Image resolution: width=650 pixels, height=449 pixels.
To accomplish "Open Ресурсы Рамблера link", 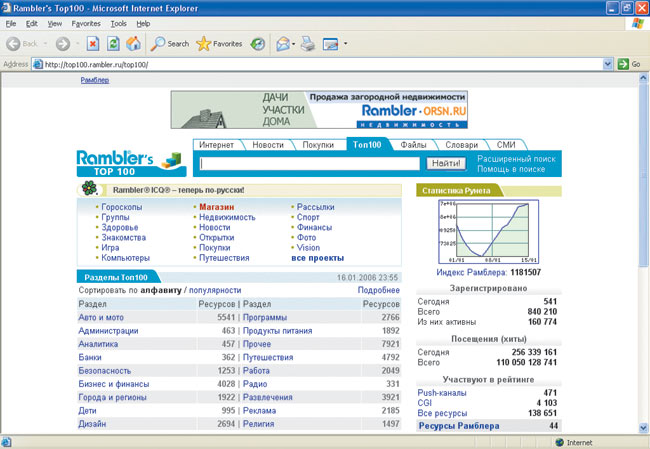I will coord(459,426).
